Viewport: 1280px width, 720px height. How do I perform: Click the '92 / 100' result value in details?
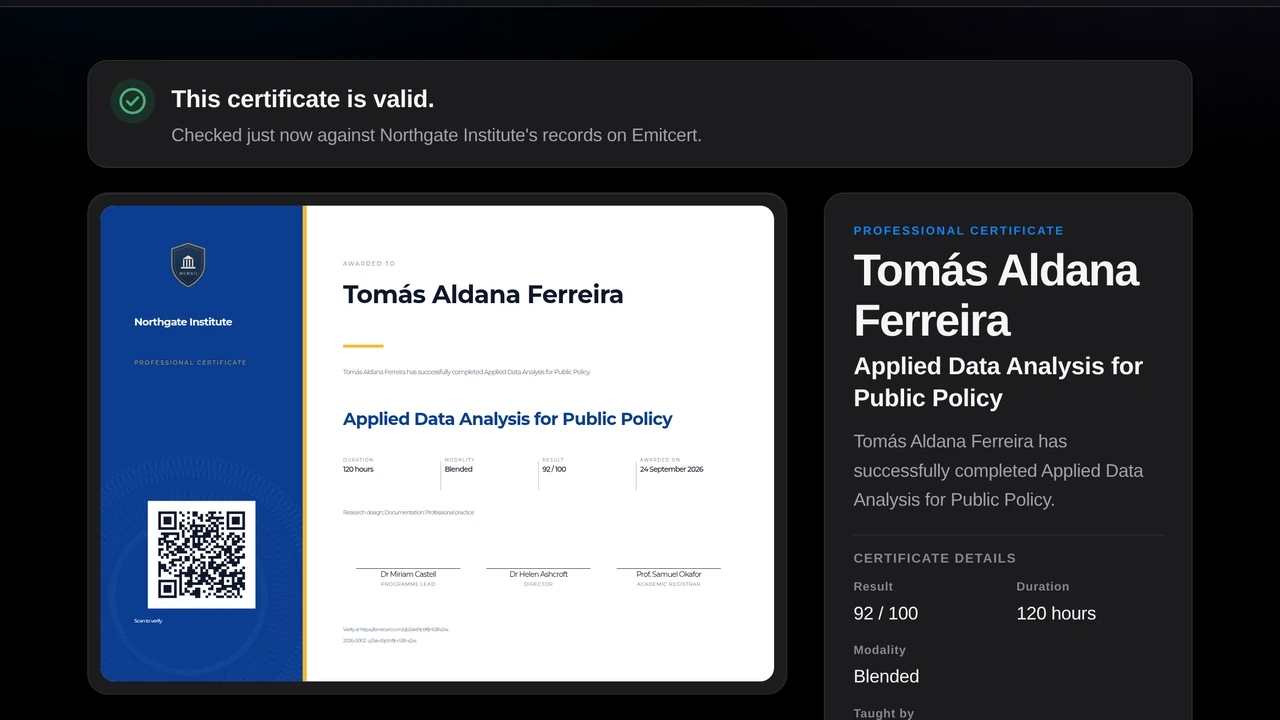click(885, 613)
